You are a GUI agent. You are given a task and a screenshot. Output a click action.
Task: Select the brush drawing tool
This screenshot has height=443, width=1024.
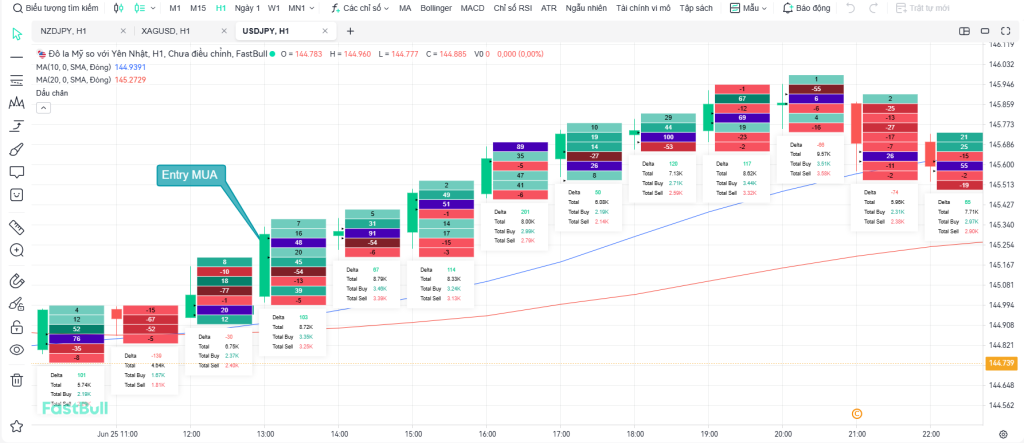[16, 148]
